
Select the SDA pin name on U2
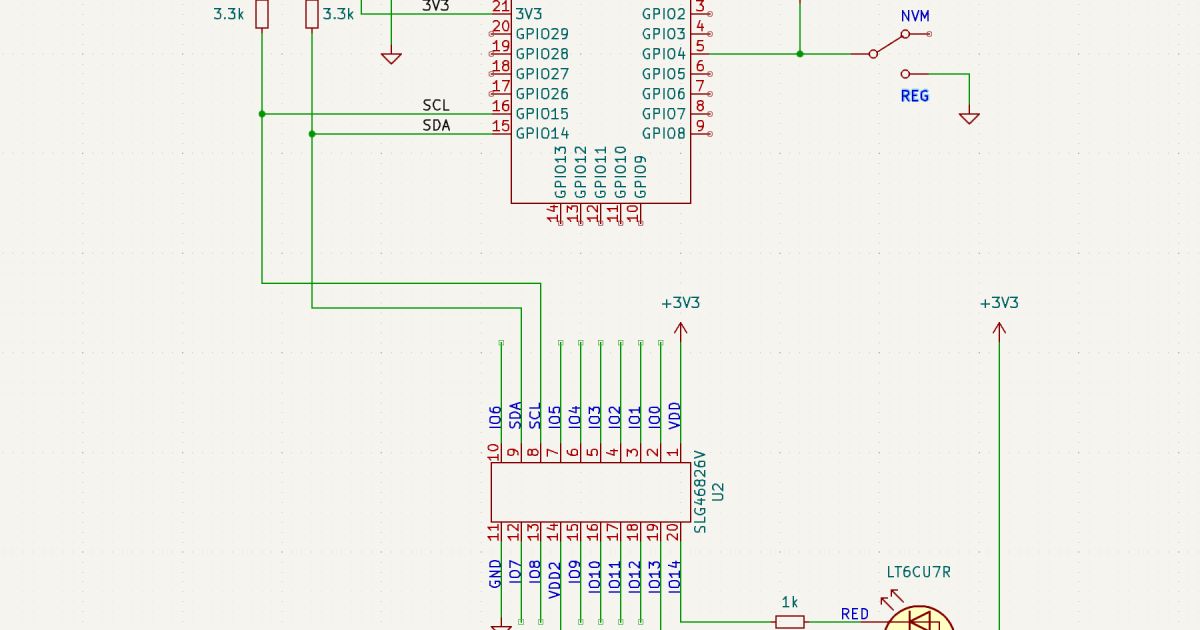click(x=514, y=416)
